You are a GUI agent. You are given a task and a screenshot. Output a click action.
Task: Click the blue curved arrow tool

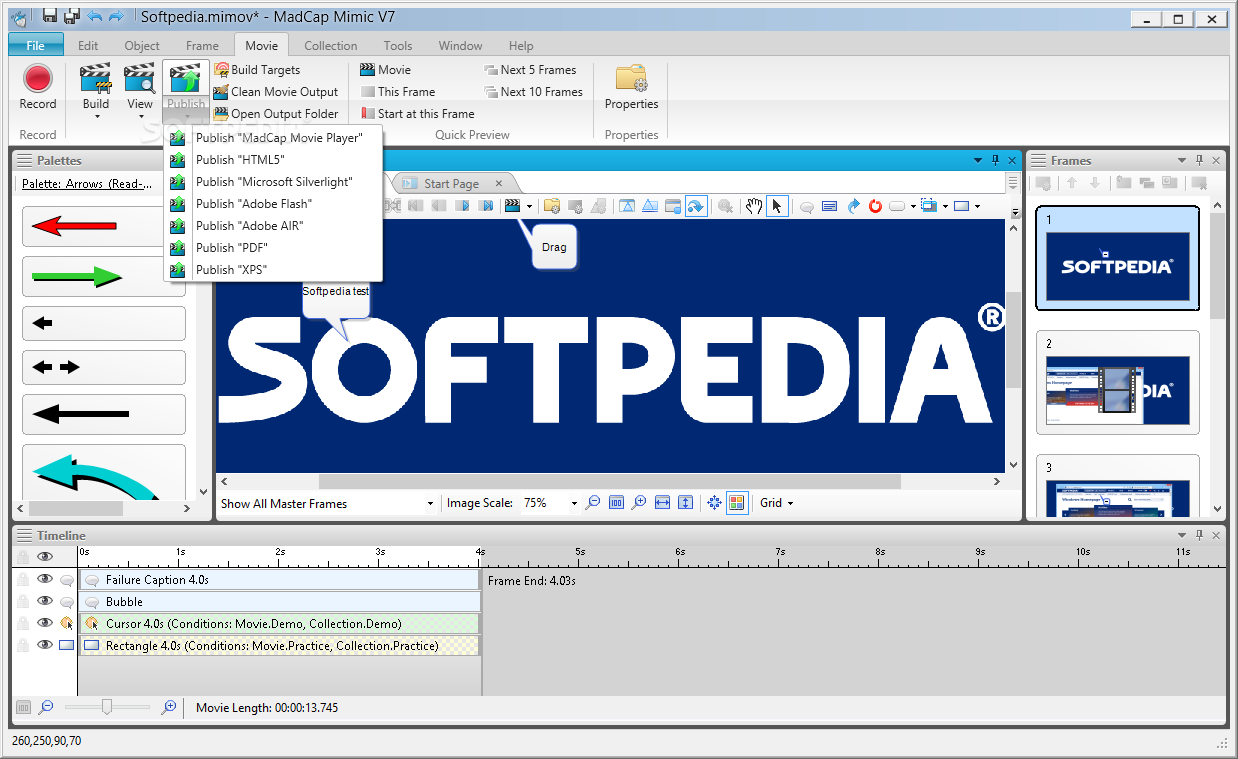[x=853, y=206]
